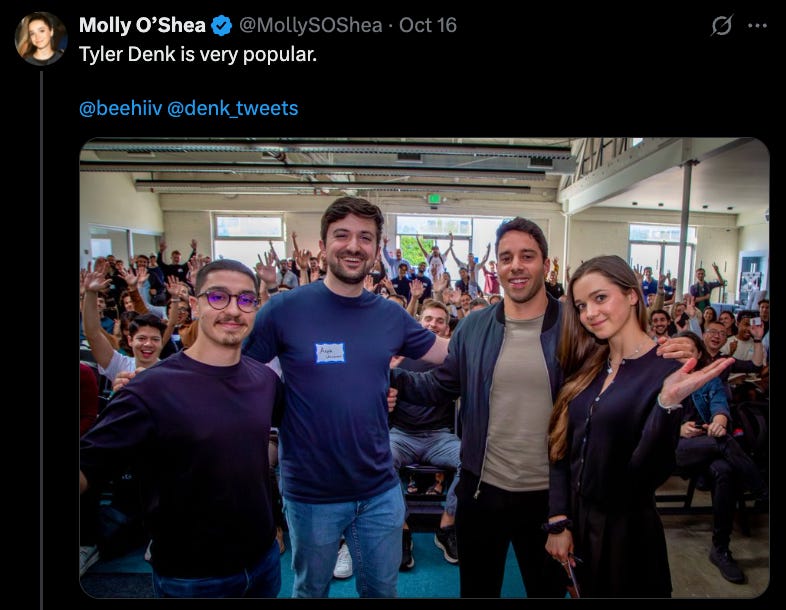
Task: Click the white sneaker in photo foreground
Action: 343,561
